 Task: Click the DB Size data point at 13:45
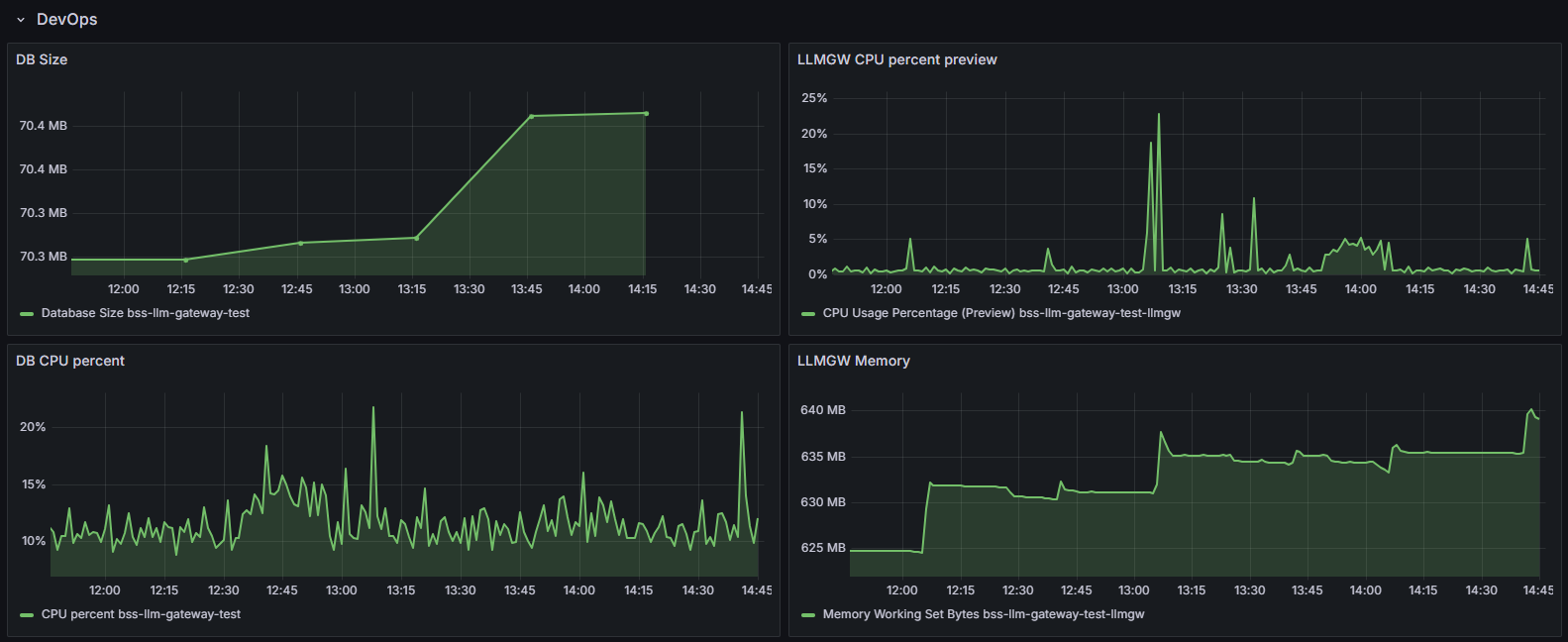532,117
